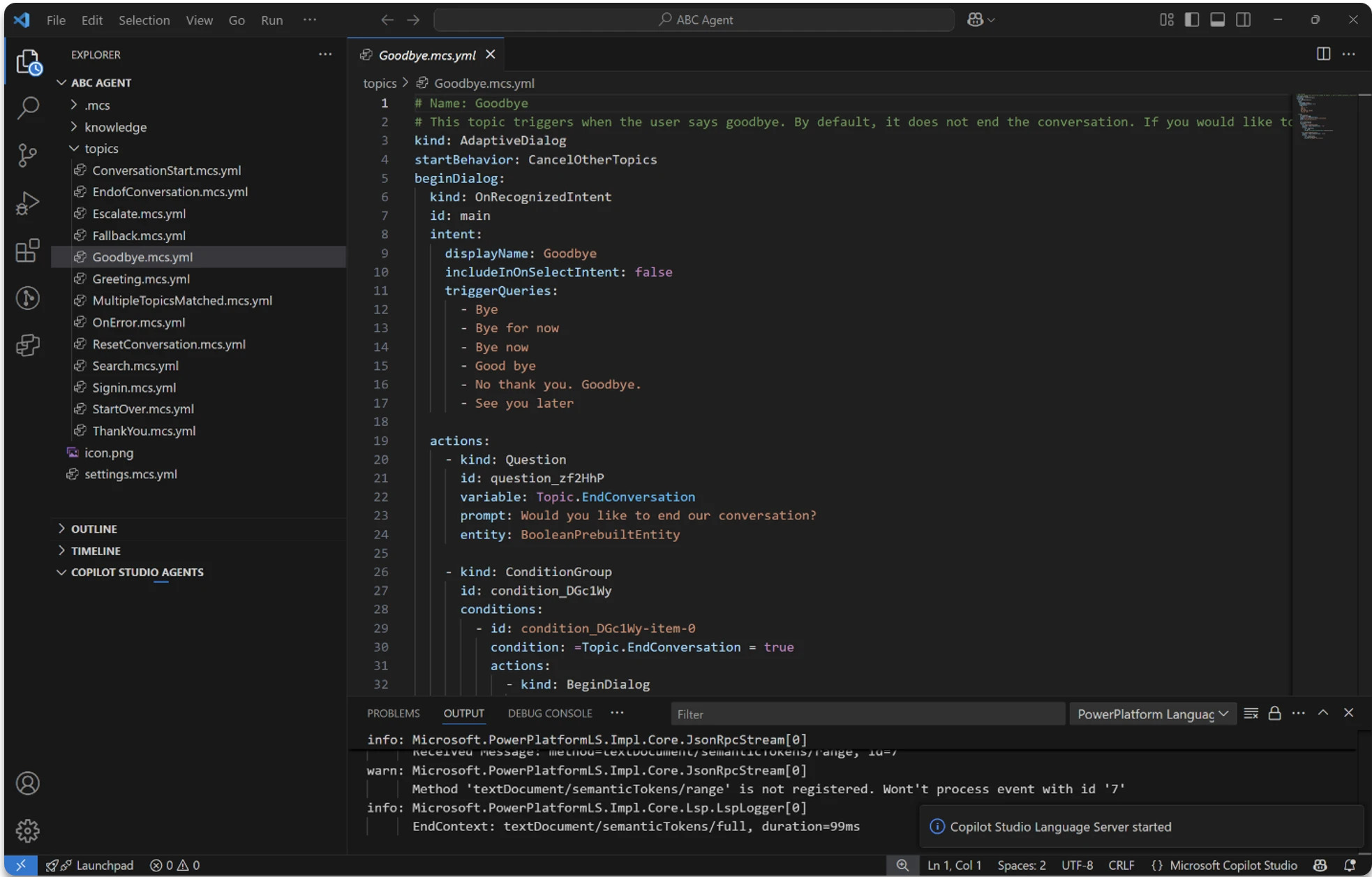The image size is (1372, 877).
Task: Expand the TIMELINE section
Action: [199, 550]
